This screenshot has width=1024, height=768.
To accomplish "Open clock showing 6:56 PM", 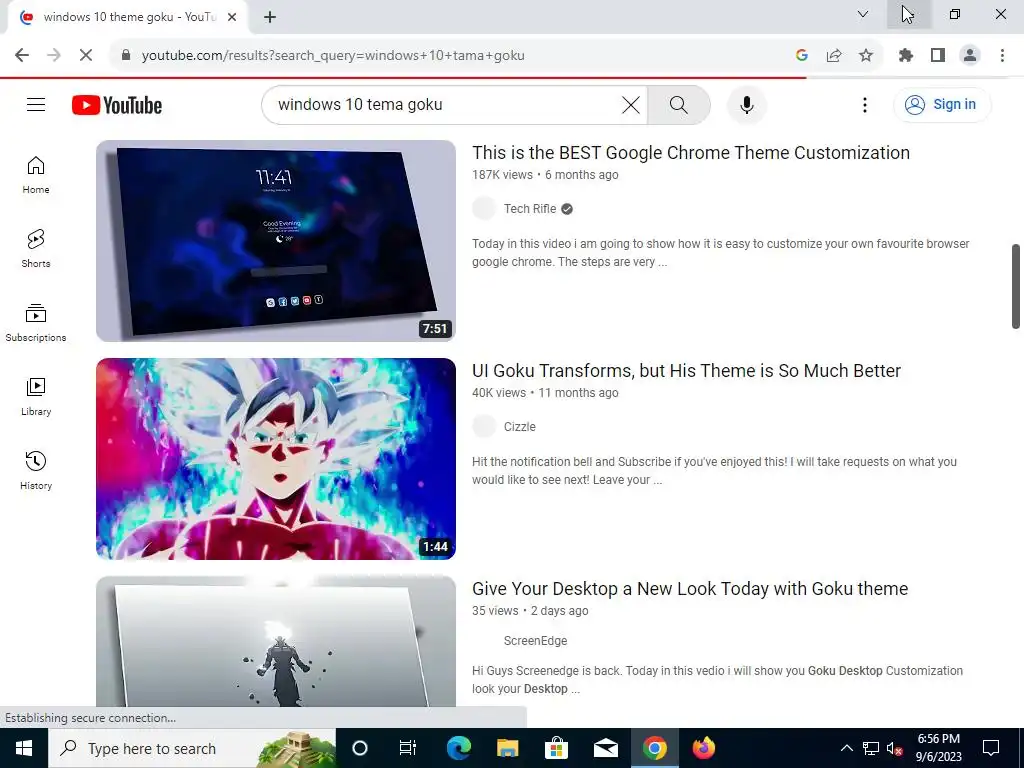I will tap(938, 748).
